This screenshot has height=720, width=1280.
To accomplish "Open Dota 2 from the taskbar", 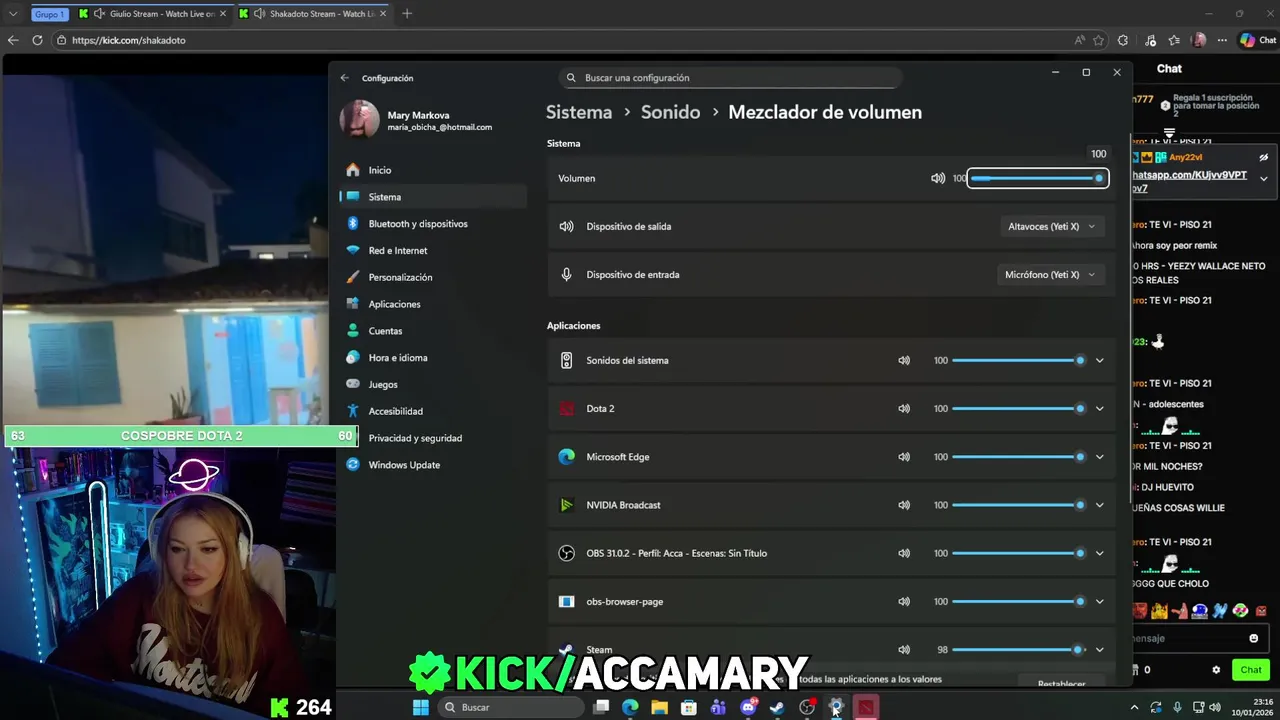I will point(865,707).
